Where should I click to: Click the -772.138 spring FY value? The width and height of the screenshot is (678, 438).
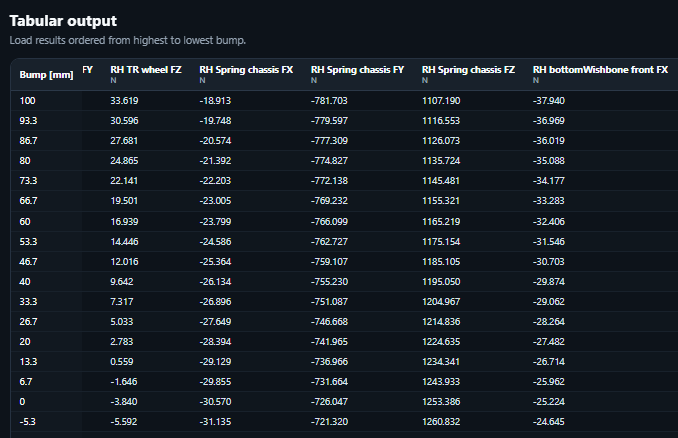(329, 181)
